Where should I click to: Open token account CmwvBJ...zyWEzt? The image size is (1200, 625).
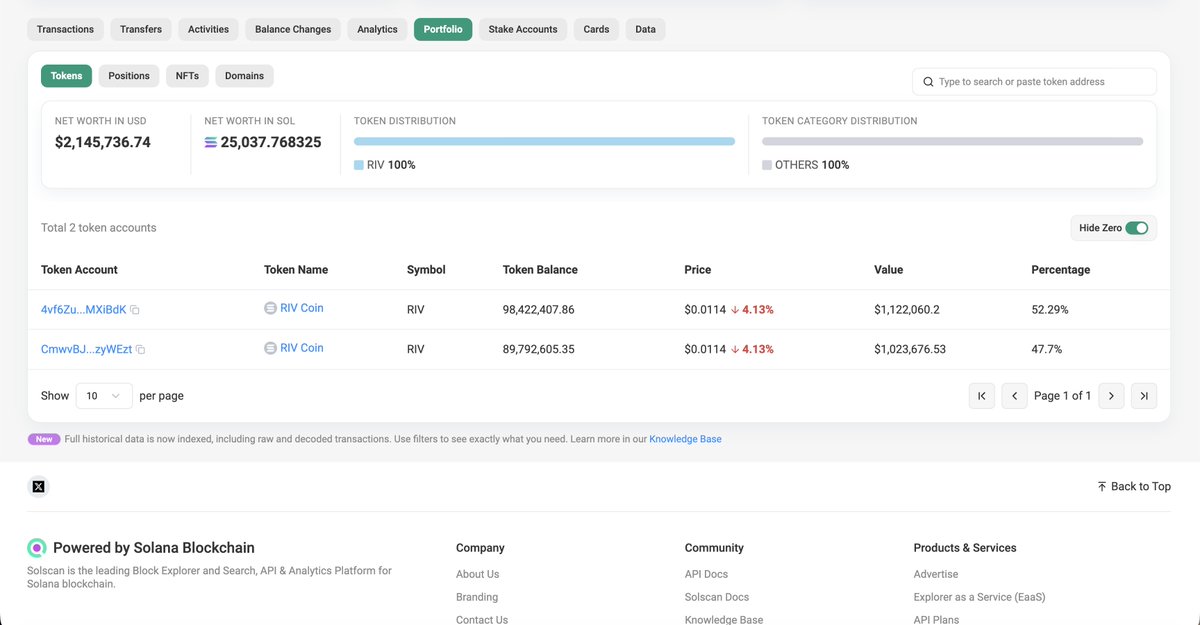(87, 349)
